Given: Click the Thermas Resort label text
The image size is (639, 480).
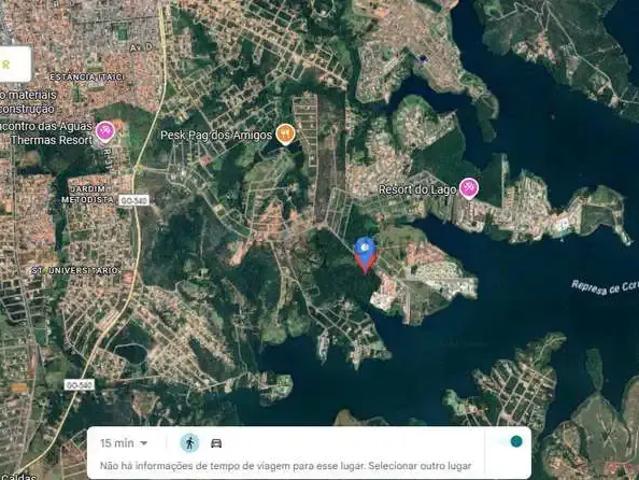Looking at the screenshot, I should (51, 140).
